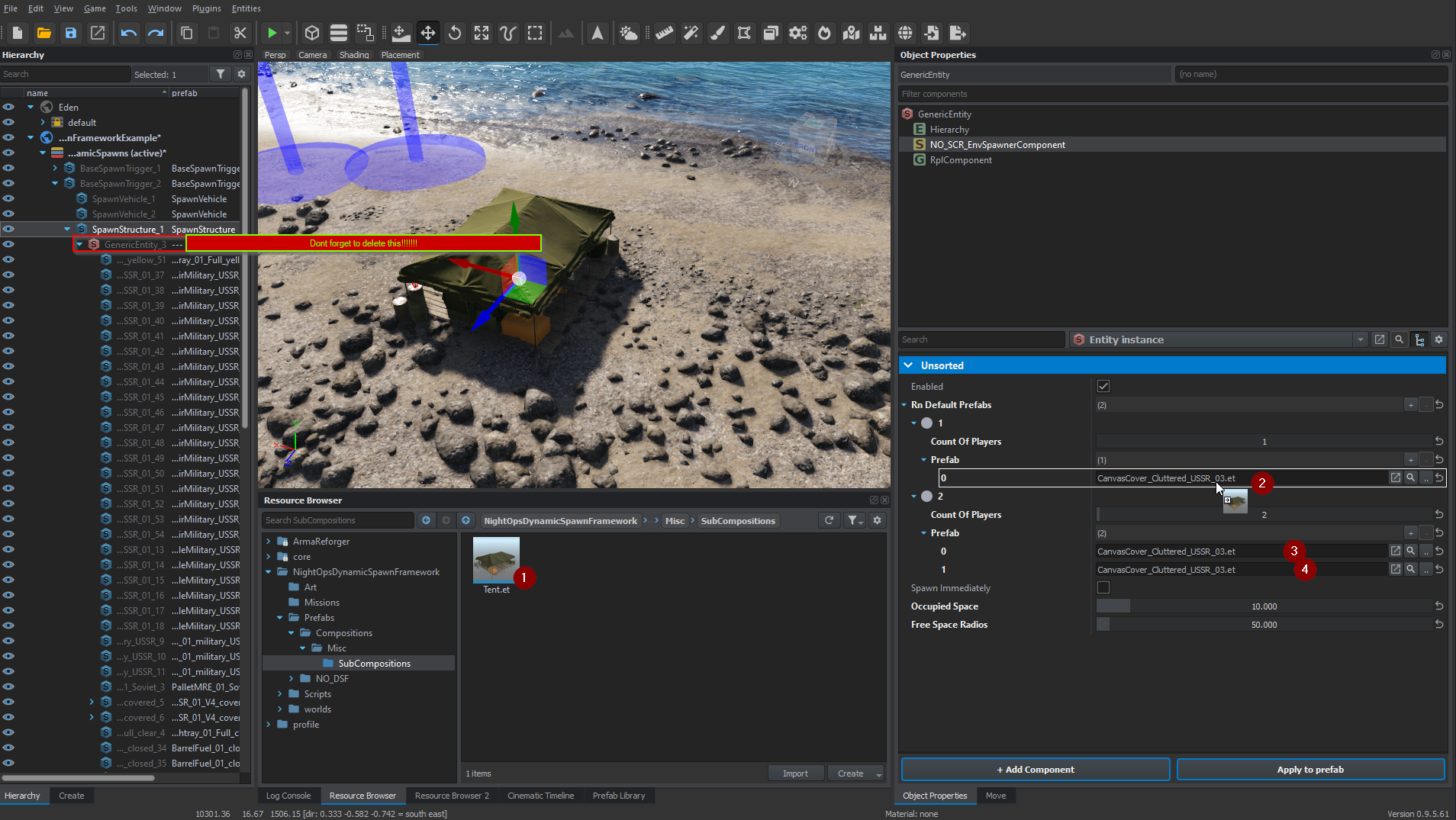Expand BaseSpawnTrigger_1 in Hierarchy
This screenshot has height=820, width=1456.
click(55, 169)
